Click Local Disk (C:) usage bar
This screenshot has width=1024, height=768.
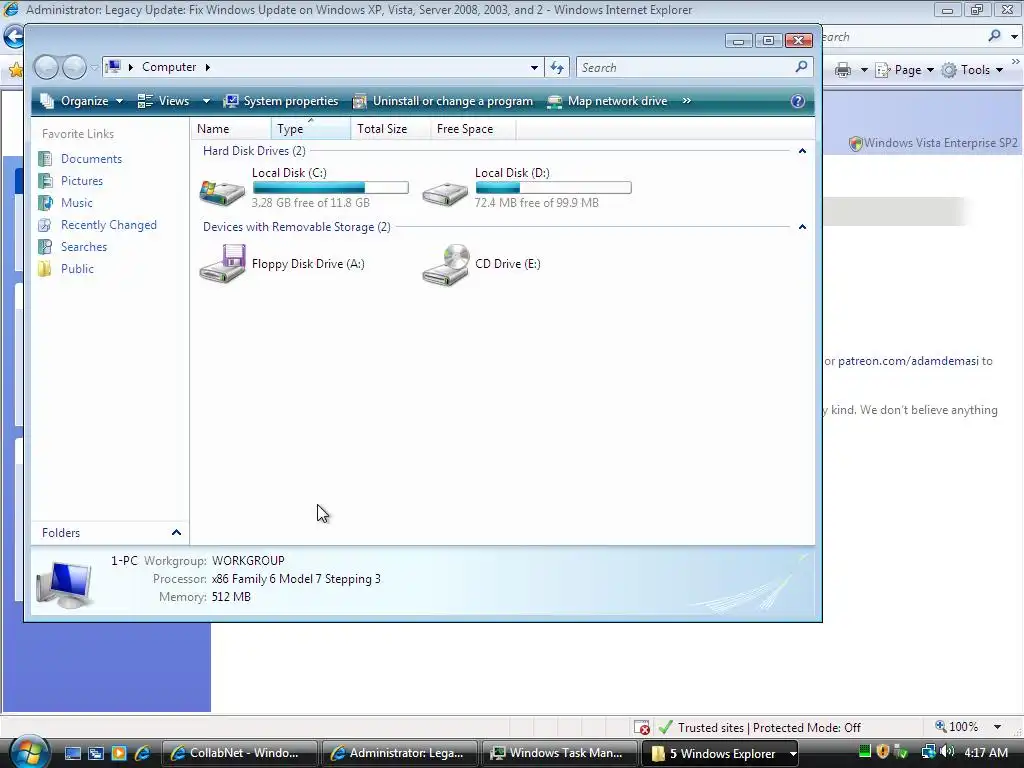[330, 188]
